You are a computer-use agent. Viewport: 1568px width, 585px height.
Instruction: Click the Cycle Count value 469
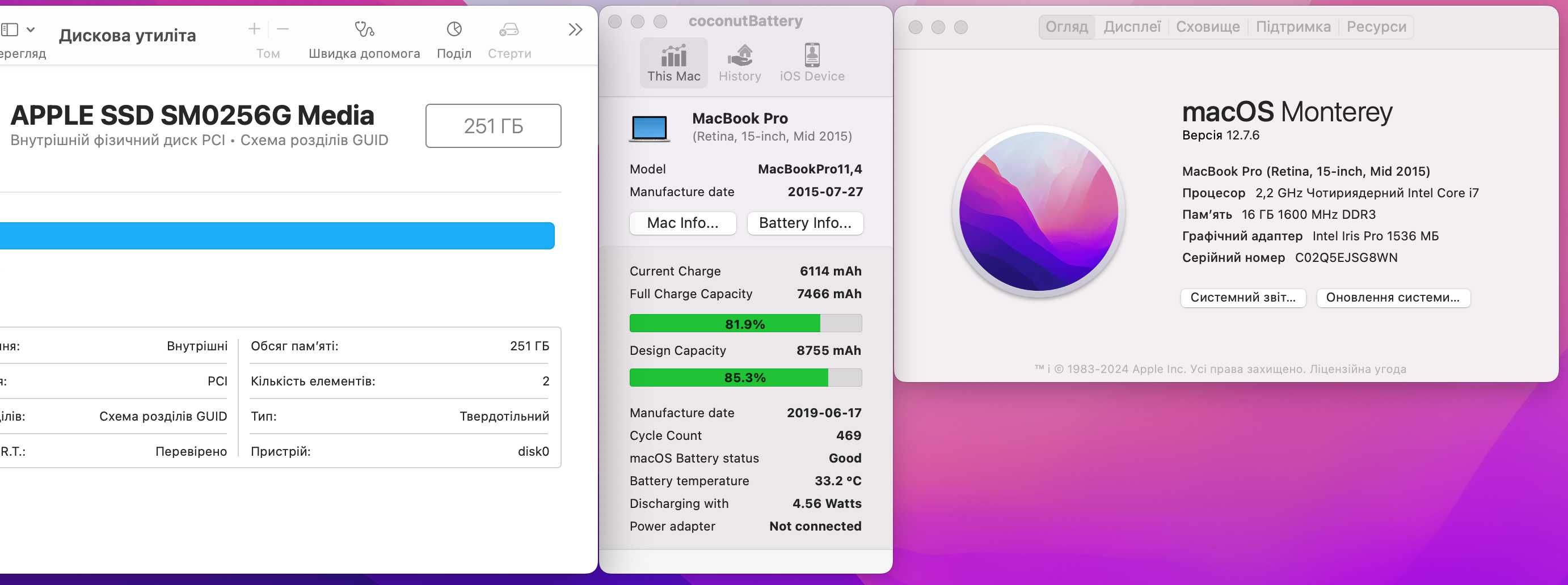pyautogui.click(x=849, y=436)
